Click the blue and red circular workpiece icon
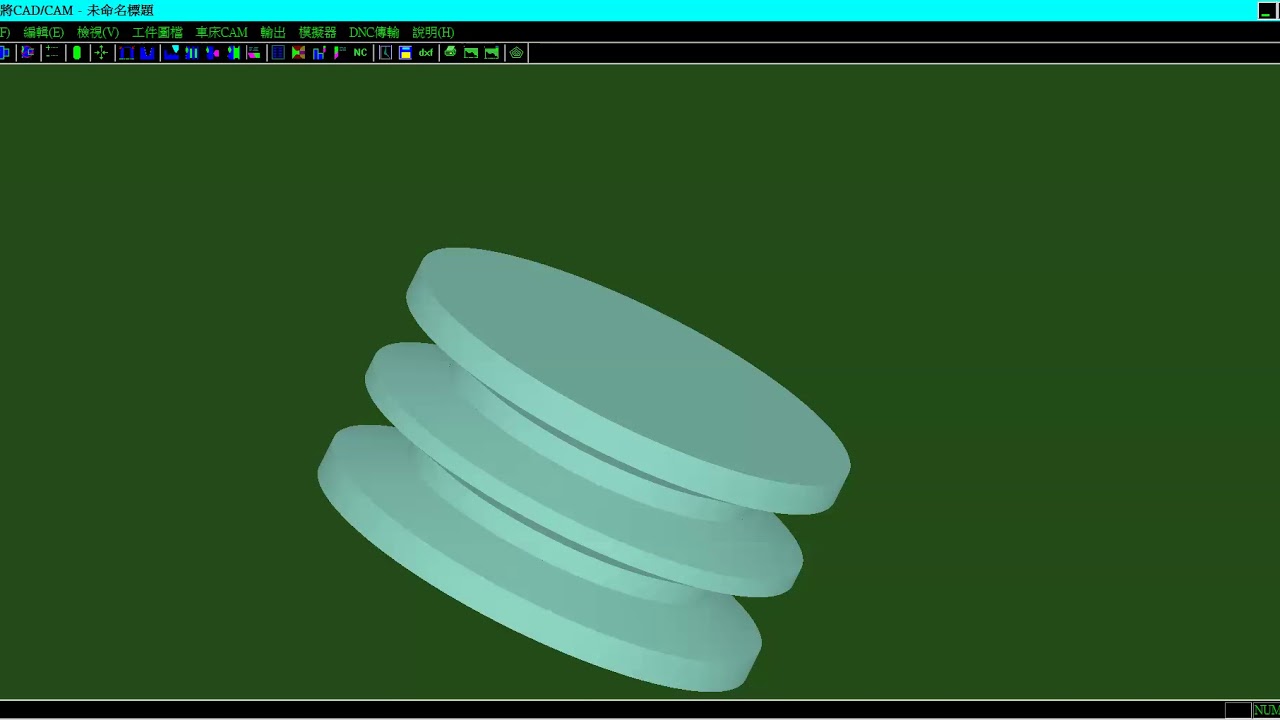Screen dimensions: 1280x720 coord(27,53)
